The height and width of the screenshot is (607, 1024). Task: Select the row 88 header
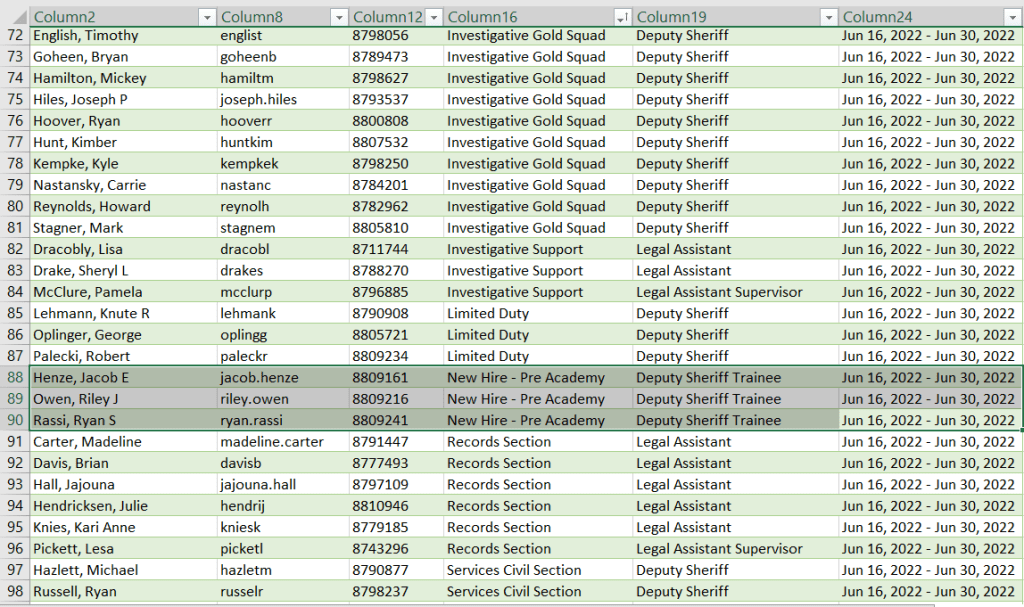point(14,378)
